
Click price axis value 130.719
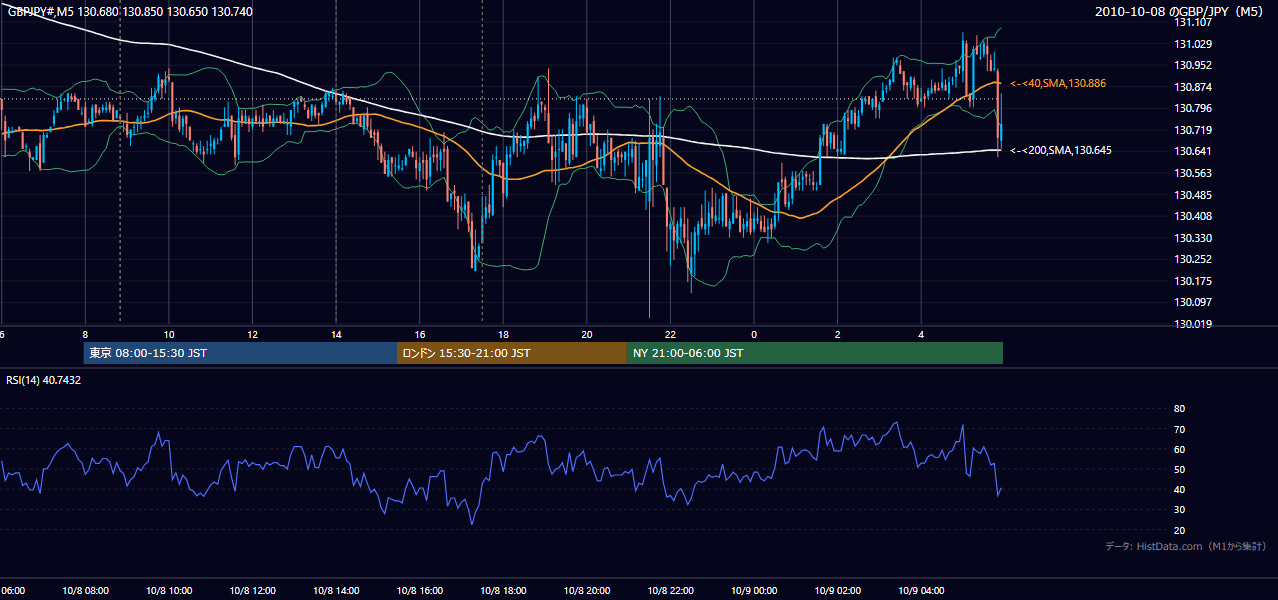[x=1192, y=130]
